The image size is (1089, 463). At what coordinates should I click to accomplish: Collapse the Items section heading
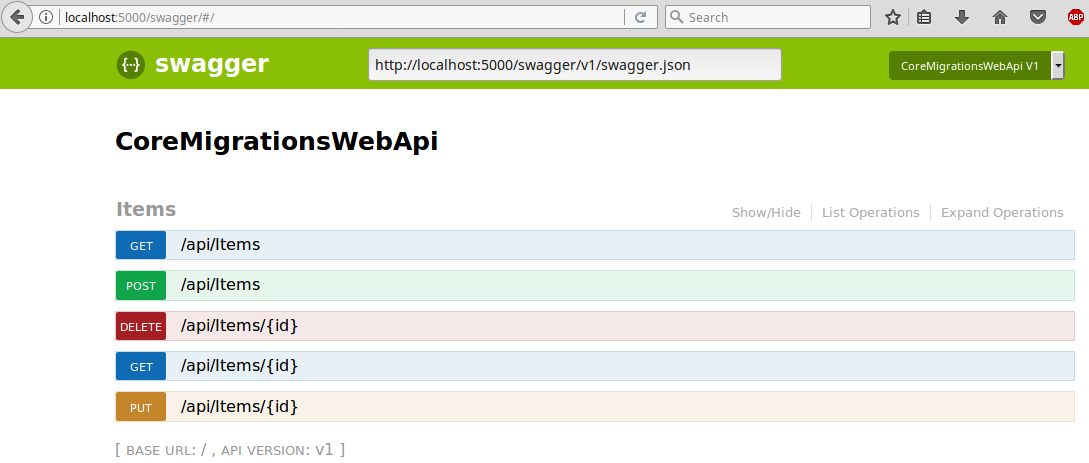point(146,209)
